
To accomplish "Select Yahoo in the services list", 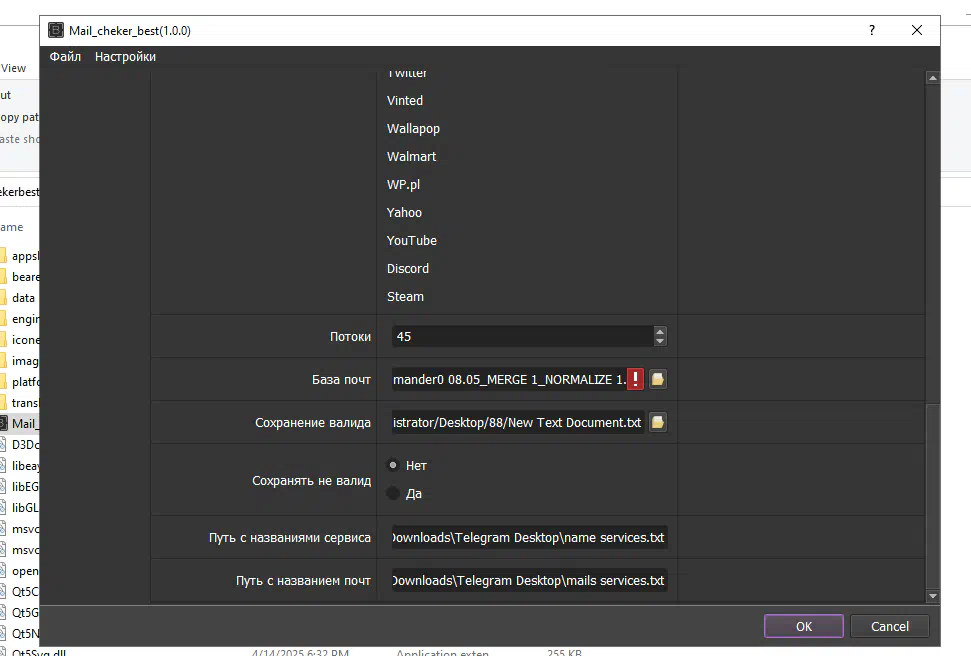I will [404, 212].
